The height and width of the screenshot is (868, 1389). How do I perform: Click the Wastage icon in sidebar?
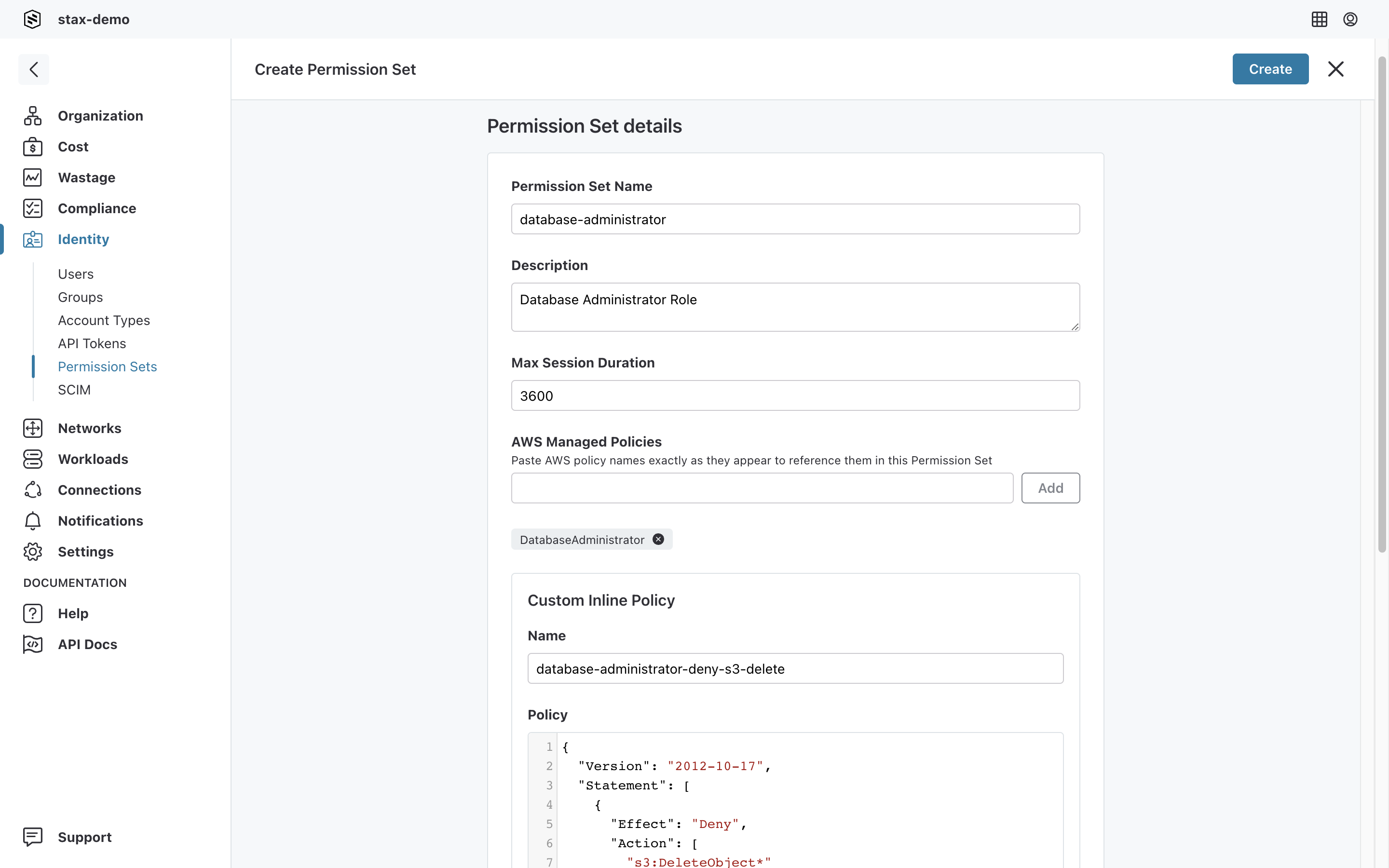click(33, 177)
